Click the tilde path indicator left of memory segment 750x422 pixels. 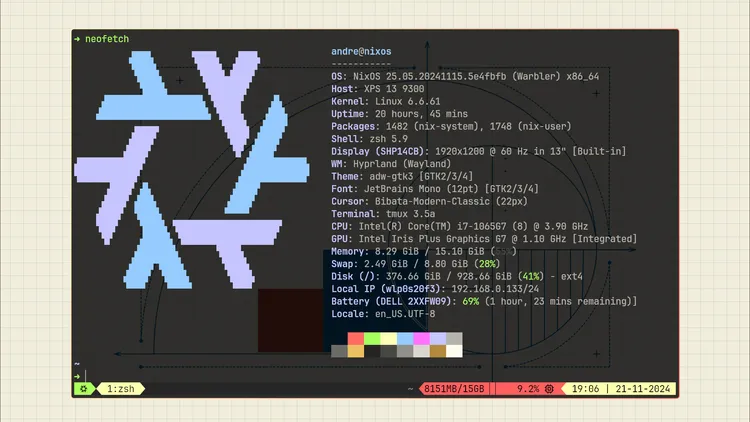point(410,389)
